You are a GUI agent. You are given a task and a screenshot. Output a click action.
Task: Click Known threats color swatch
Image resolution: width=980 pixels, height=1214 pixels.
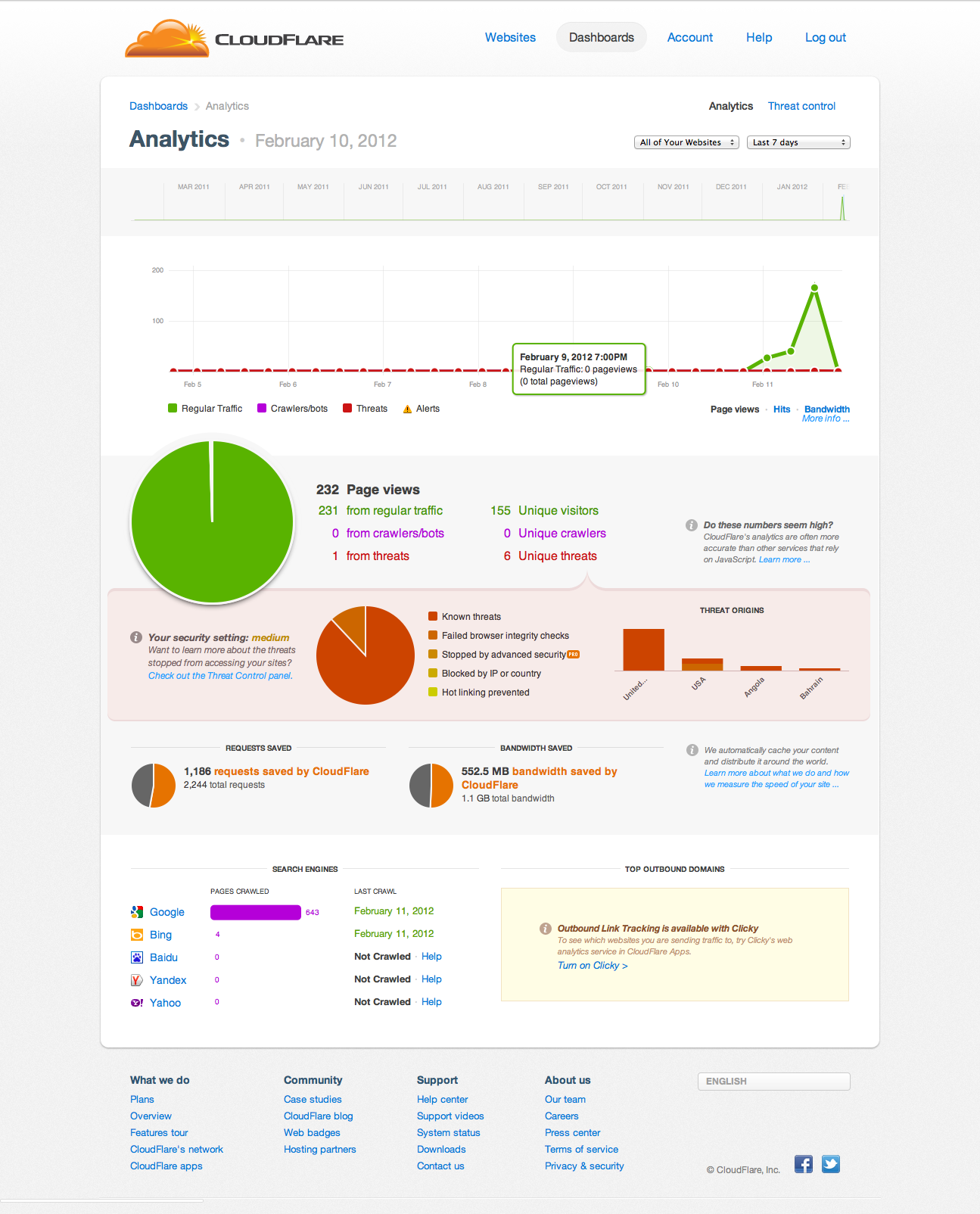433,616
